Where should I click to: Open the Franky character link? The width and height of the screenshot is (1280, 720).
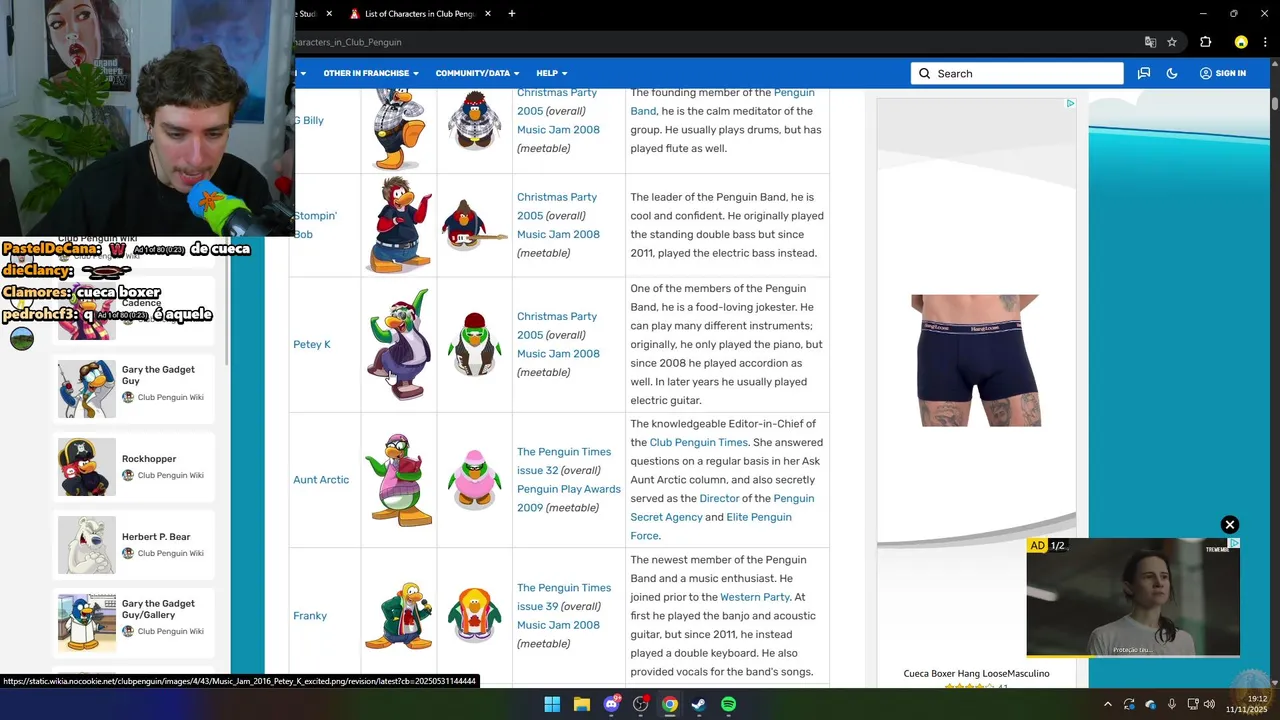[310, 615]
